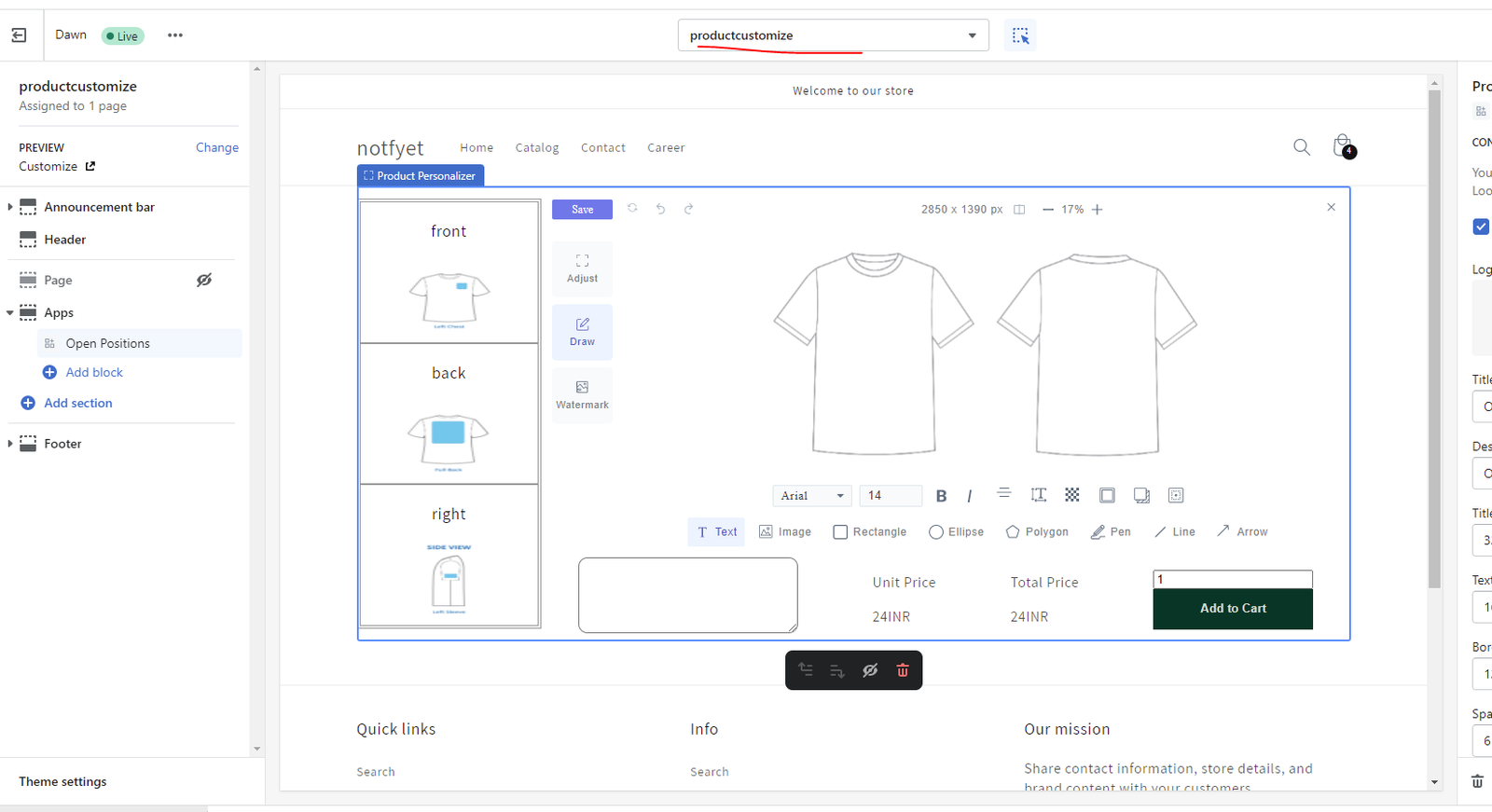The width and height of the screenshot is (1492, 812).
Task: Click the exit editor icon at top-left
Action: (19, 35)
